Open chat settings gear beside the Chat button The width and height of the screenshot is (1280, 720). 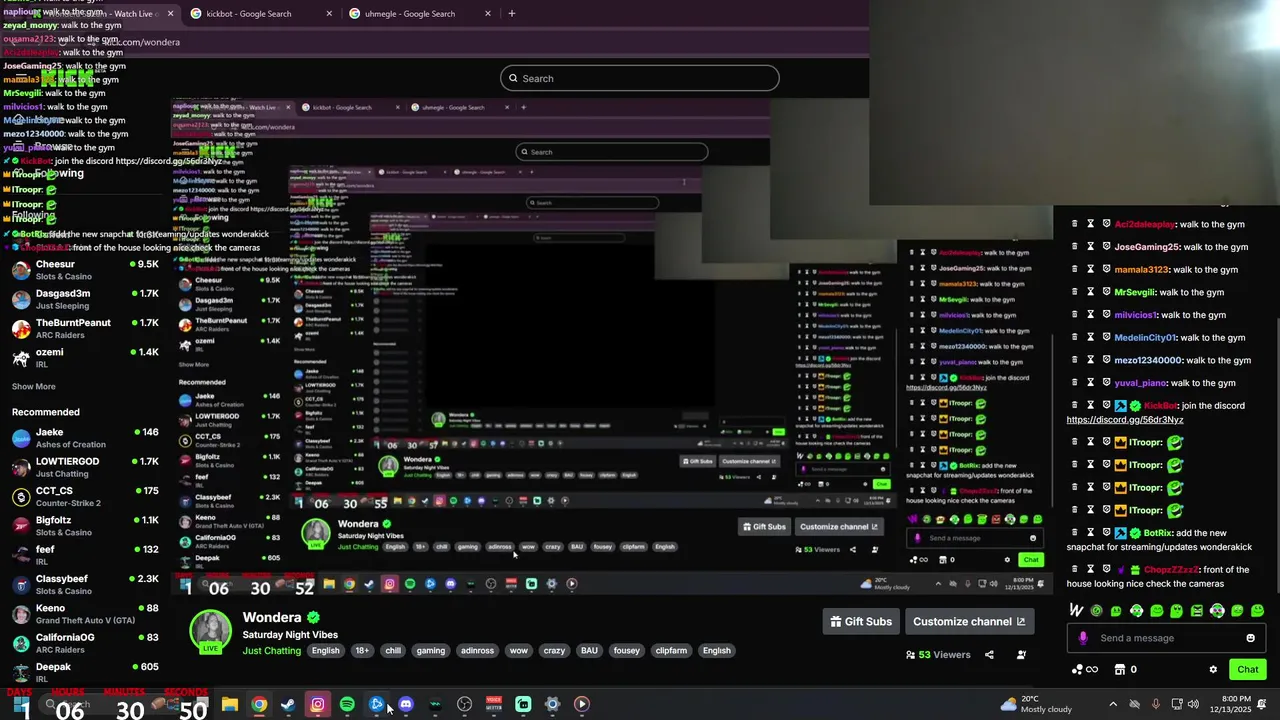pos(1213,670)
